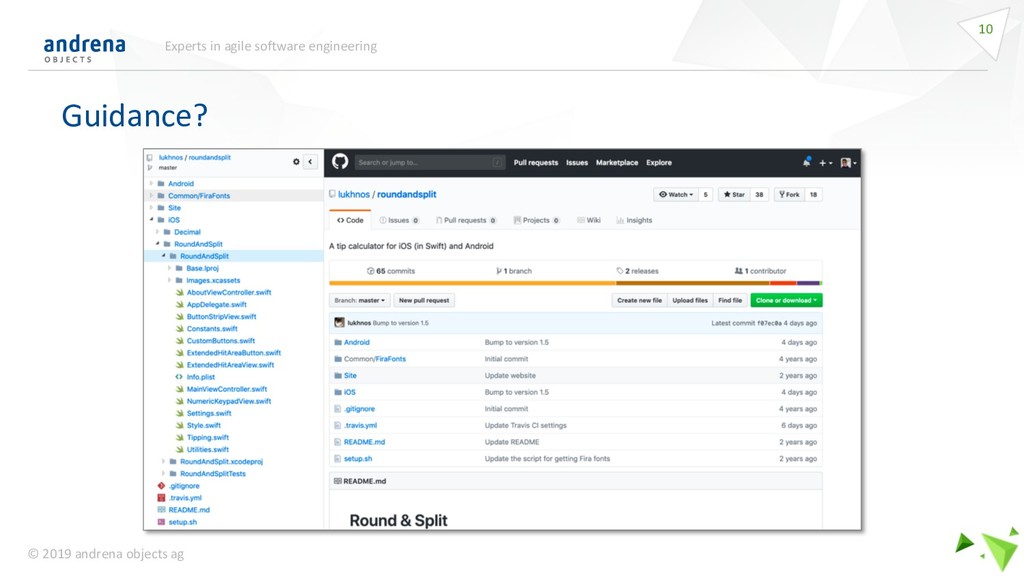This screenshot has height=576, width=1024.
Task: Open README.md in the file list
Action: (364, 442)
